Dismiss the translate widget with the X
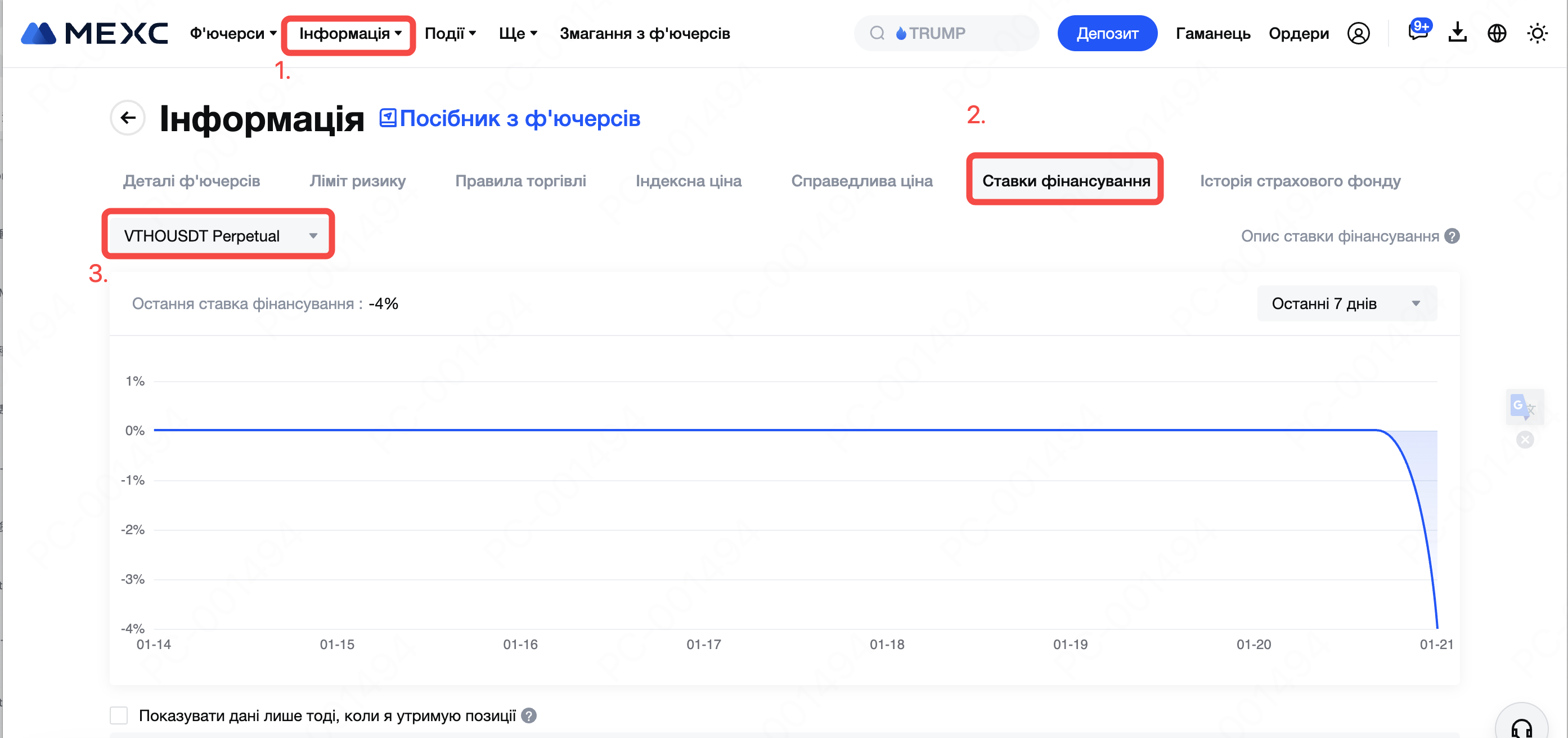 (x=1525, y=440)
